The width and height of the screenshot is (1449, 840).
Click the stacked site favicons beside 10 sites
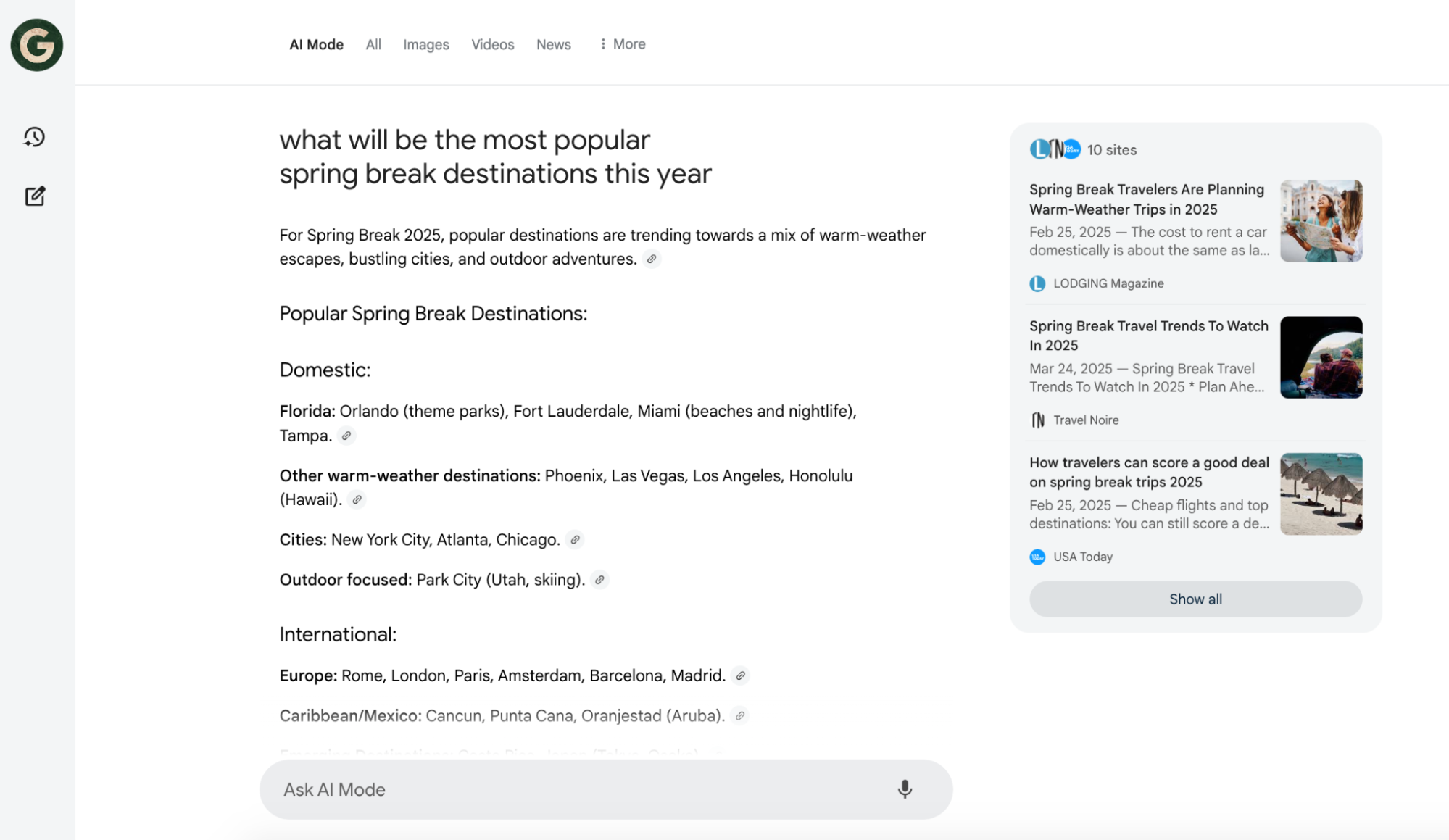(1055, 149)
